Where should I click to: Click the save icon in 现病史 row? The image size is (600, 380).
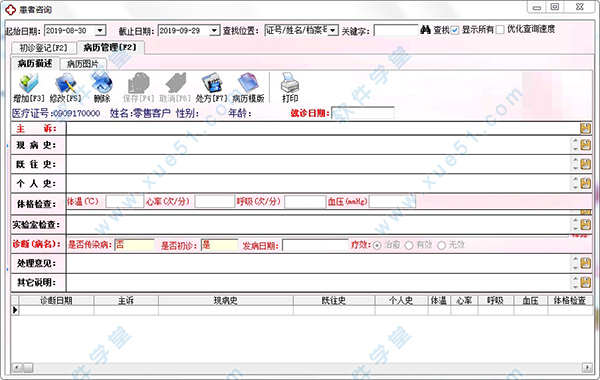pyautogui.click(x=585, y=145)
